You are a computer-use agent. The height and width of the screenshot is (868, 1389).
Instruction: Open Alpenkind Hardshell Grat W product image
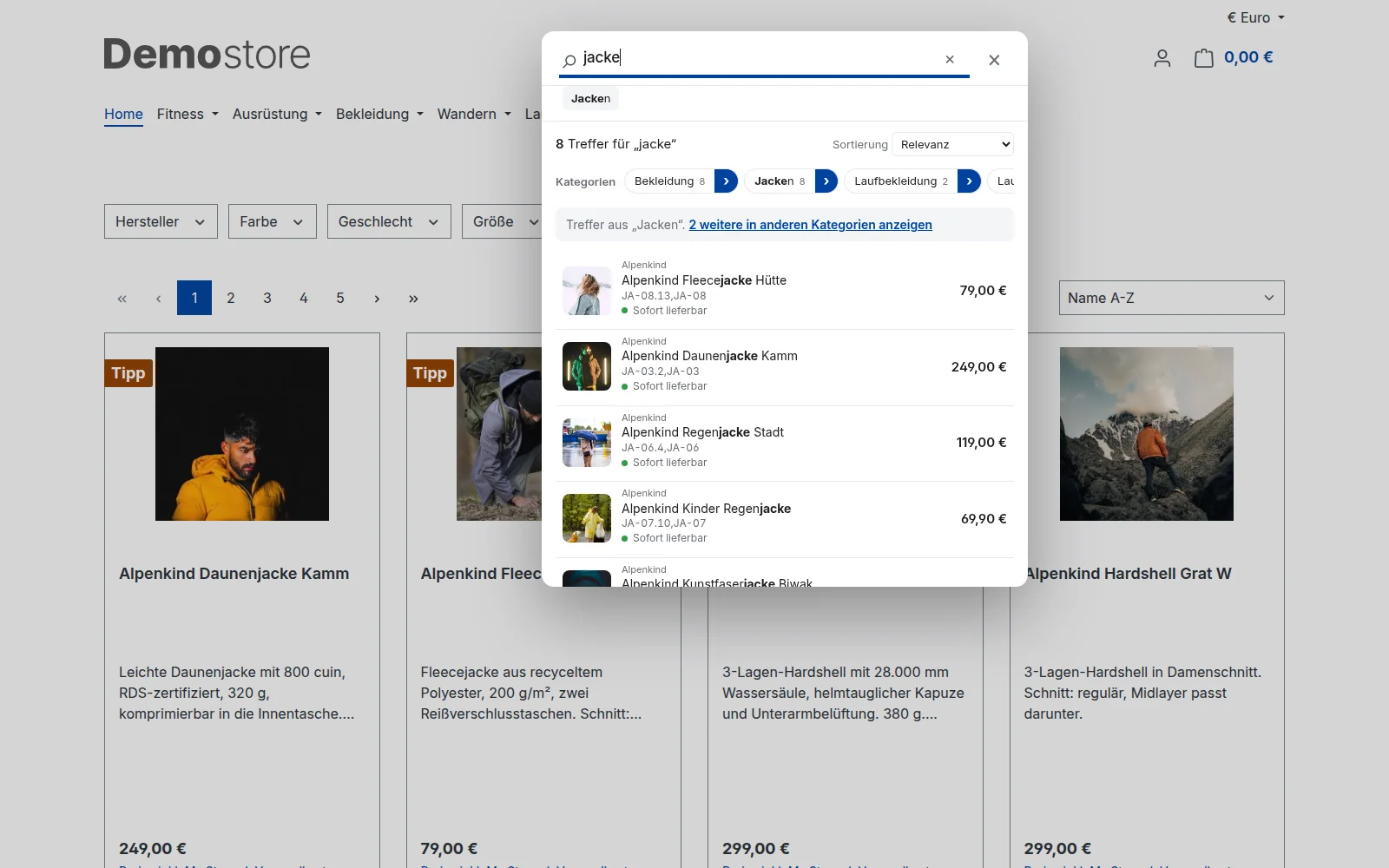coord(1147,434)
